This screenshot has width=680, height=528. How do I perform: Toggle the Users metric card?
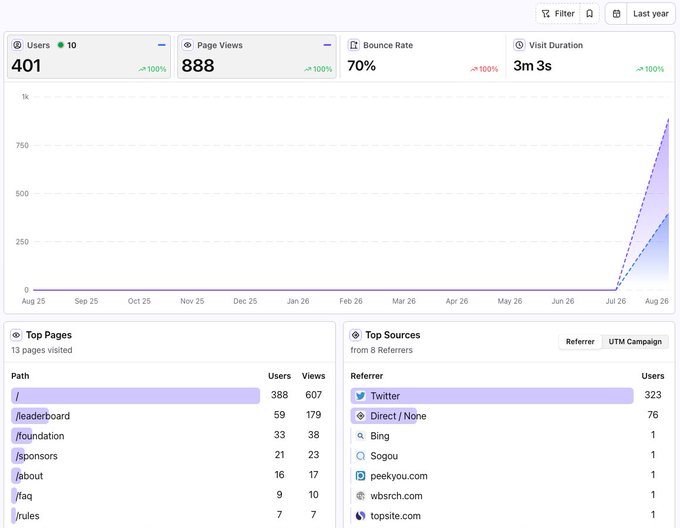89,57
